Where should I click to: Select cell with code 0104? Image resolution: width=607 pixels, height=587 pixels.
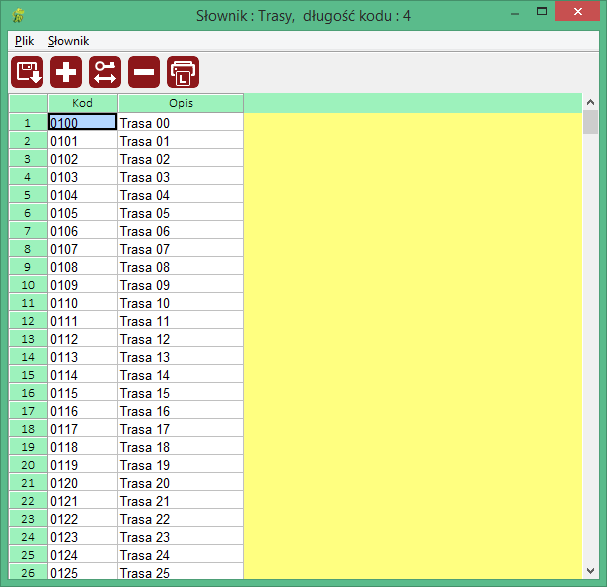coord(82,195)
